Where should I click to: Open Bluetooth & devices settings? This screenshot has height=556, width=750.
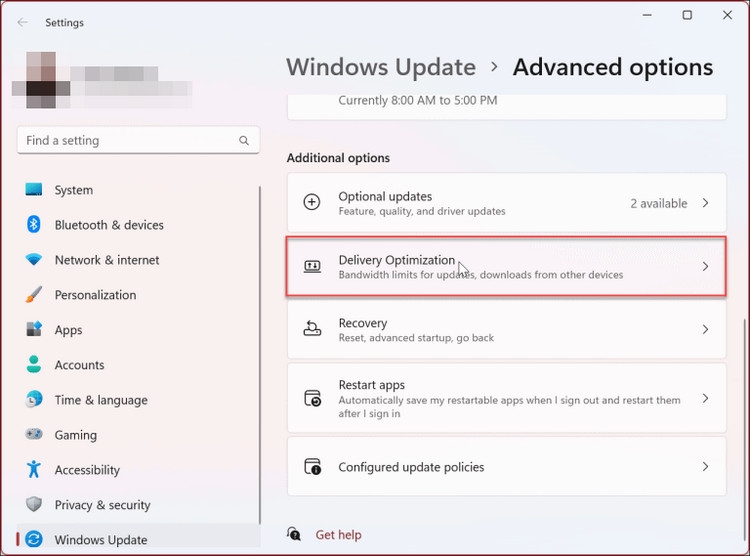138,225
